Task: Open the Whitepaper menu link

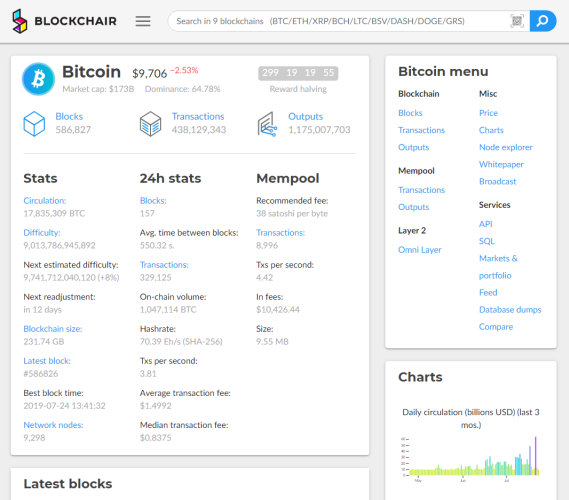Action: 501,164
